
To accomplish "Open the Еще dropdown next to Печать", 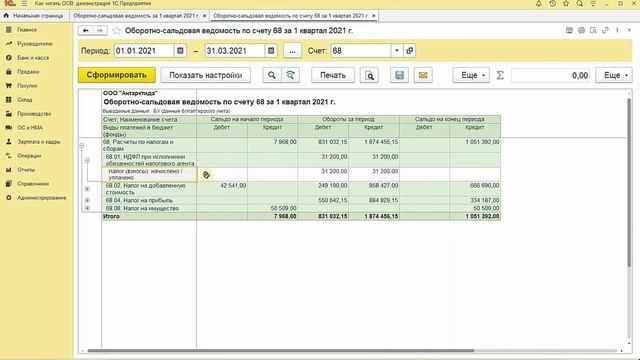I will (x=471, y=75).
